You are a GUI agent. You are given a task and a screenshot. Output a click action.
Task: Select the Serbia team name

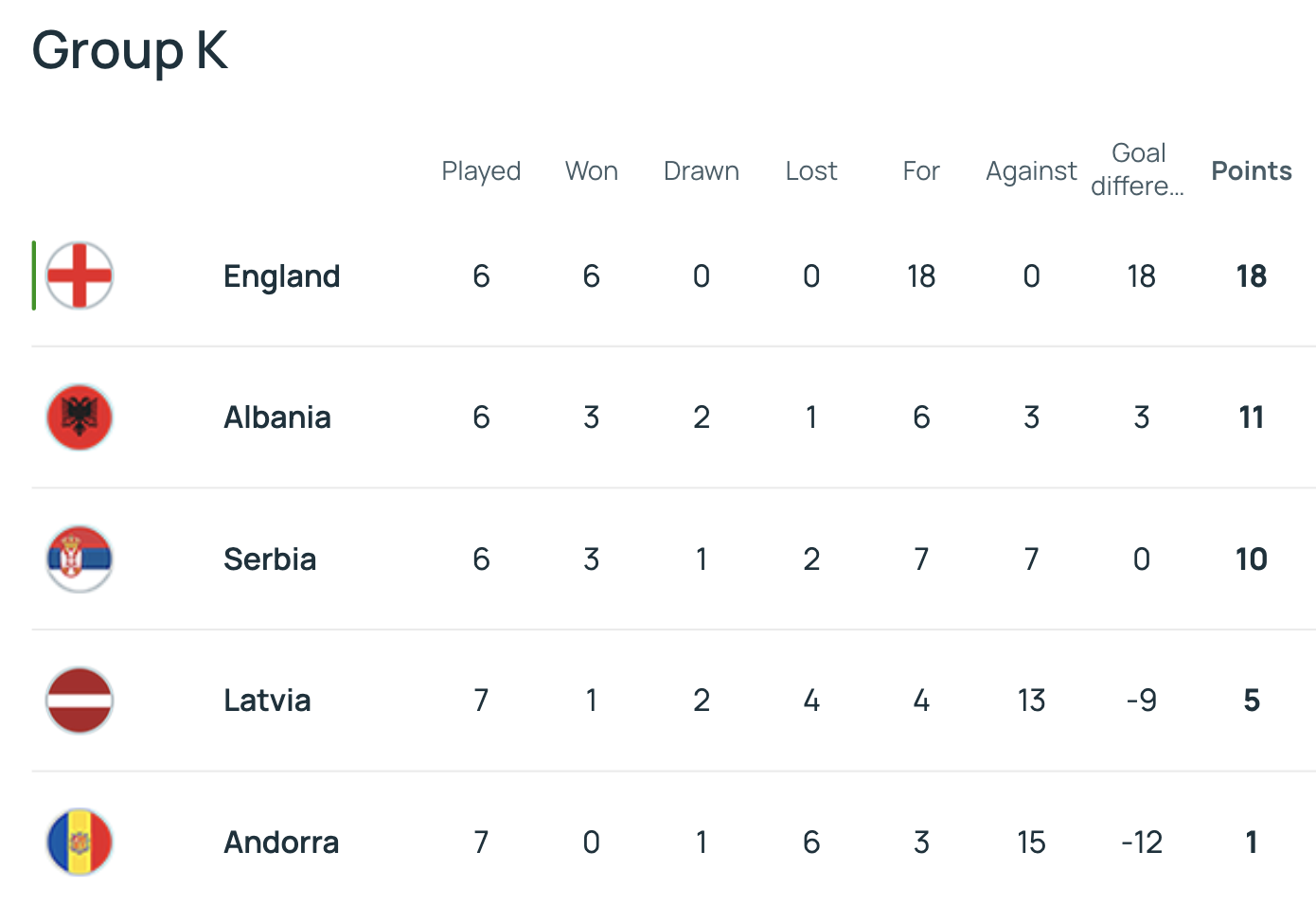pos(270,559)
